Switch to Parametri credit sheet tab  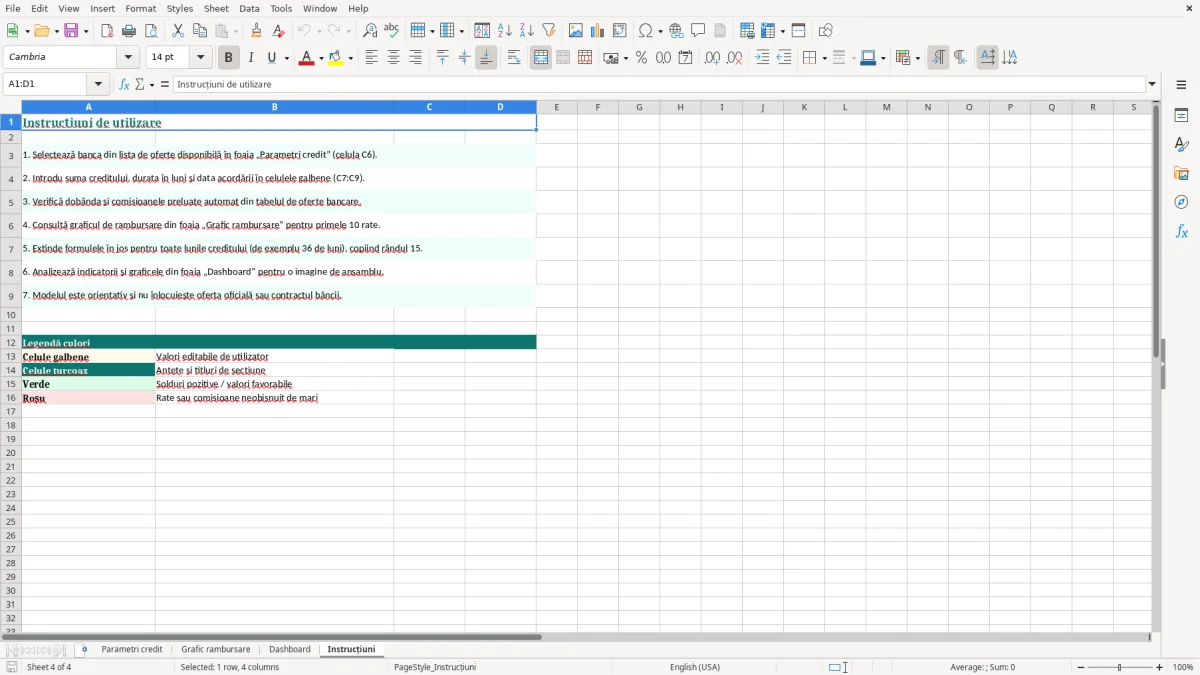(x=131, y=650)
